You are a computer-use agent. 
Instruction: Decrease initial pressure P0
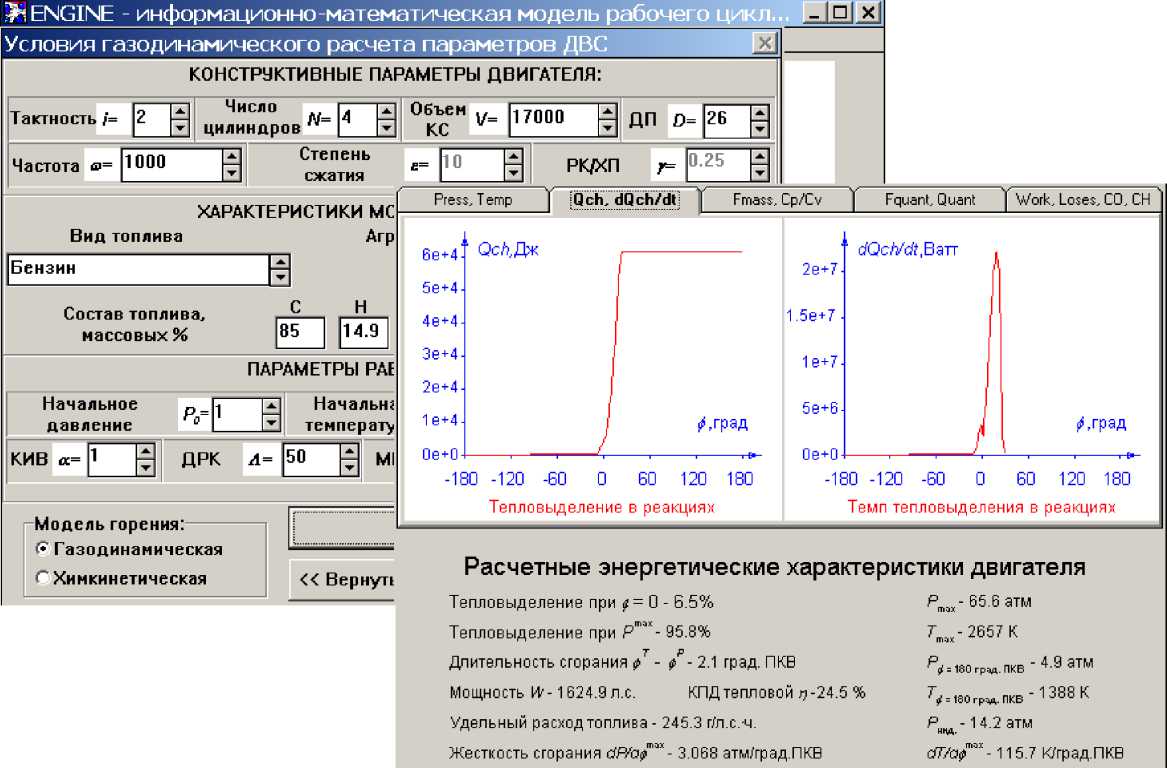[x=271, y=423]
